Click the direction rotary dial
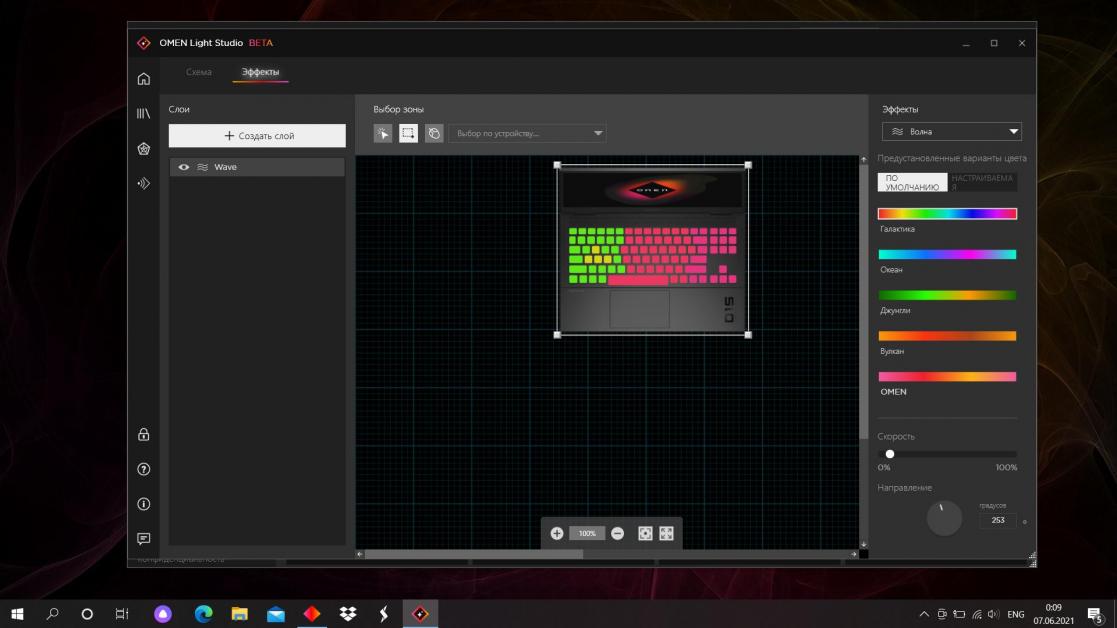The height and width of the screenshot is (628, 1117). tap(944, 518)
